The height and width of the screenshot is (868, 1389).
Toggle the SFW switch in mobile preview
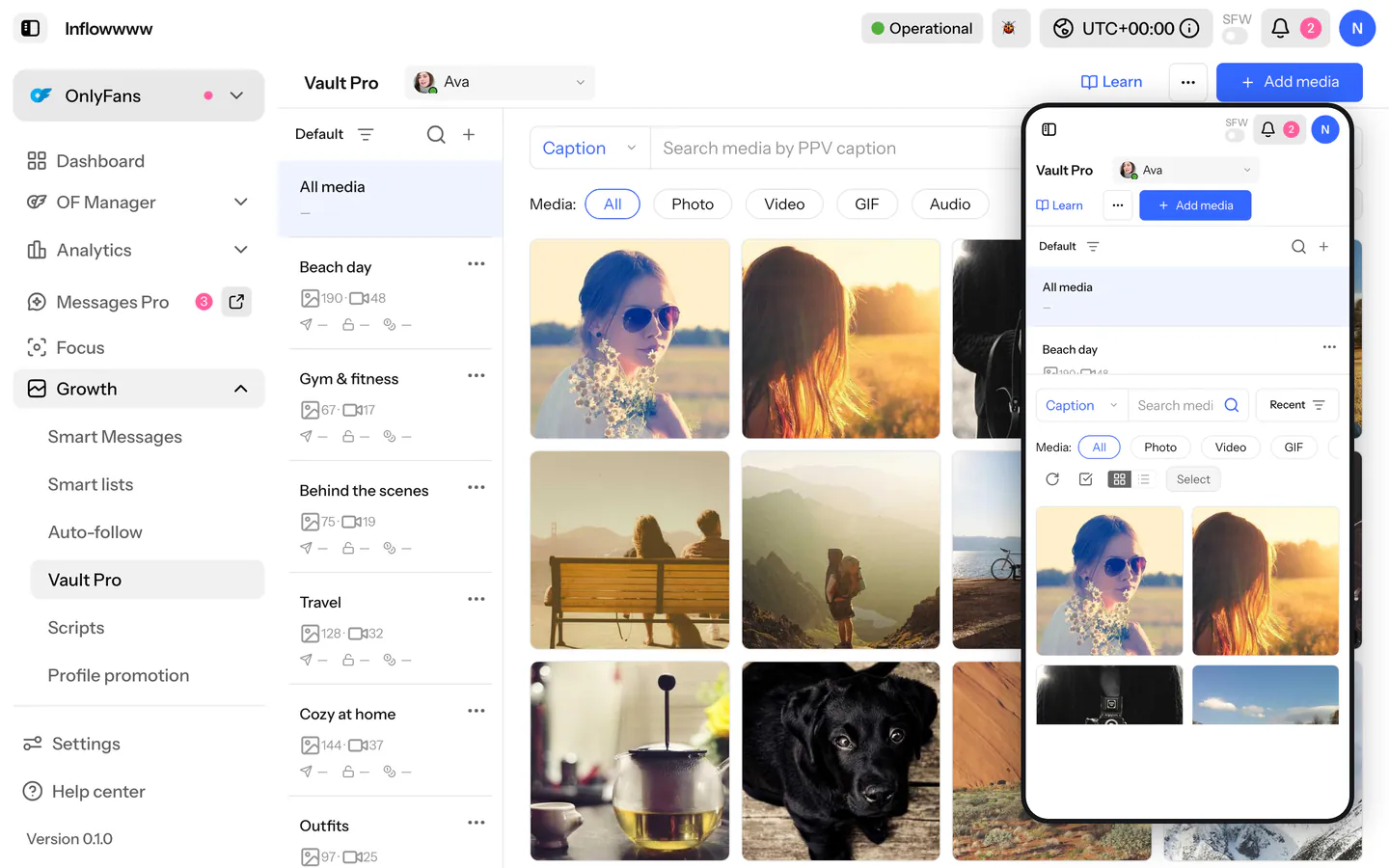coord(1235,136)
